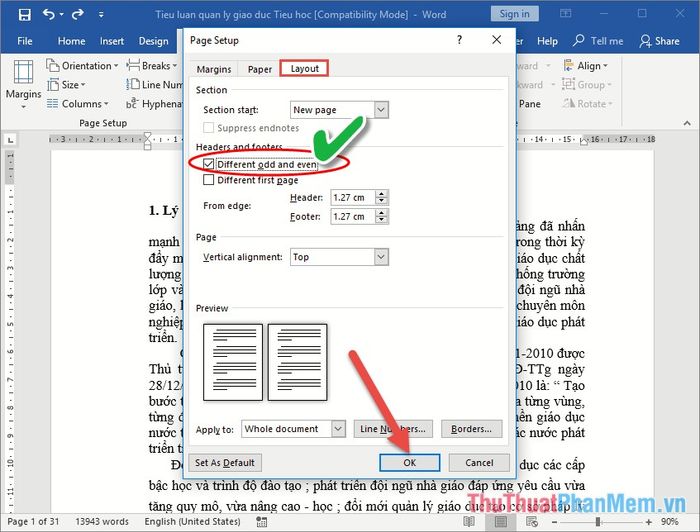The height and width of the screenshot is (532, 700).
Task: Open the Margins gallery in the ribbon
Action: (23, 85)
